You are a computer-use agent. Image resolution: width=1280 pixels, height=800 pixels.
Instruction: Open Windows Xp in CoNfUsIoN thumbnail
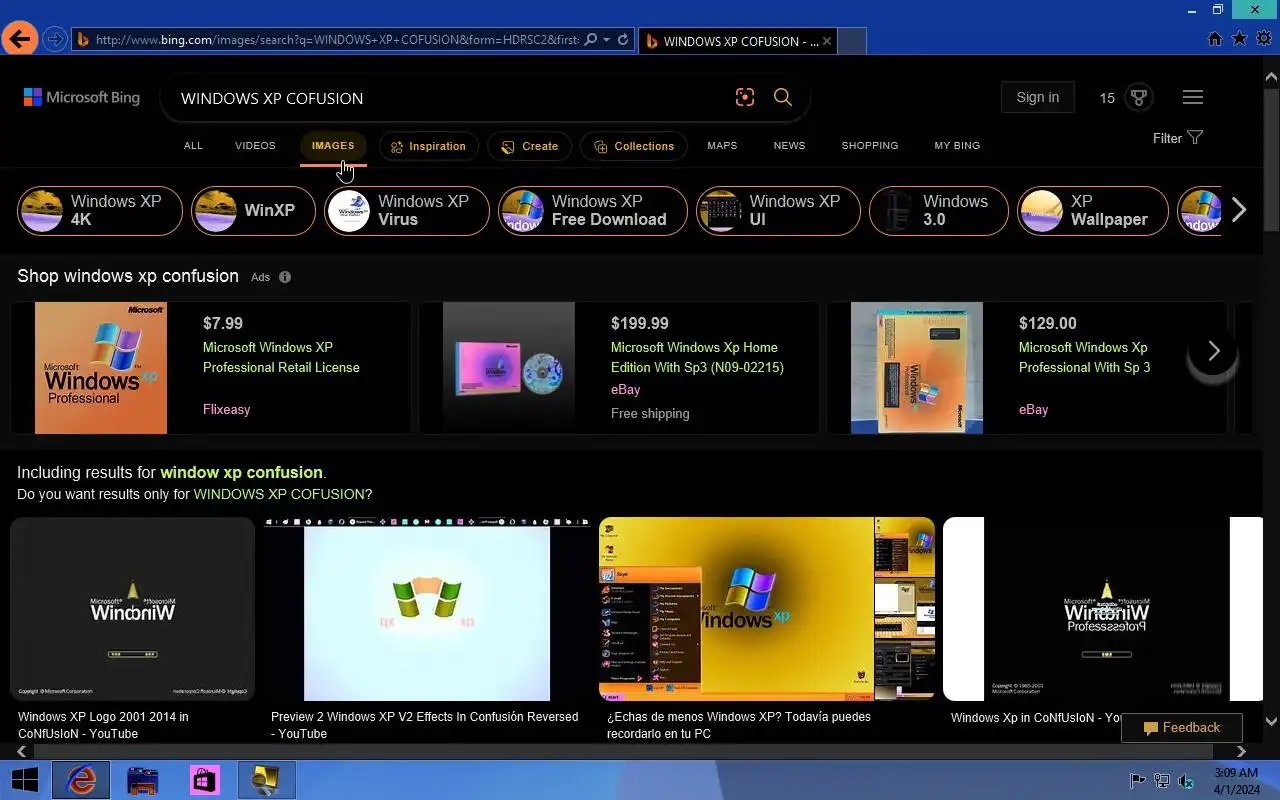click(x=1103, y=608)
